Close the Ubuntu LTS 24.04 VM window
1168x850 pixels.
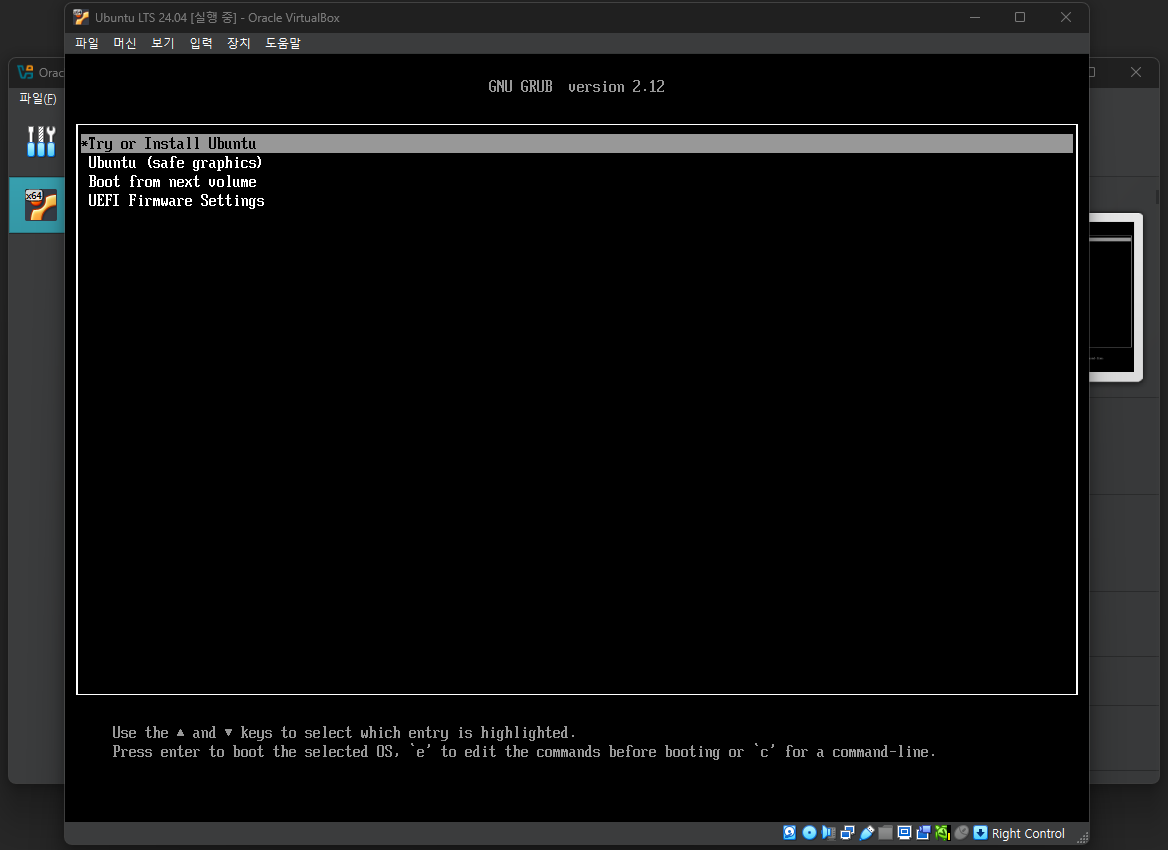(1066, 17)
